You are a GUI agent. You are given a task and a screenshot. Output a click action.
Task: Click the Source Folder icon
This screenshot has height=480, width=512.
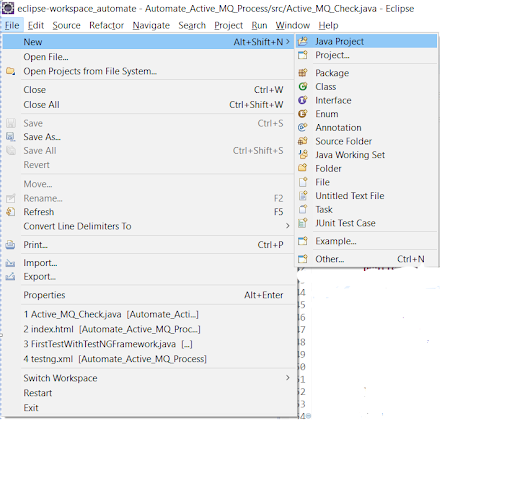[303, 141]
